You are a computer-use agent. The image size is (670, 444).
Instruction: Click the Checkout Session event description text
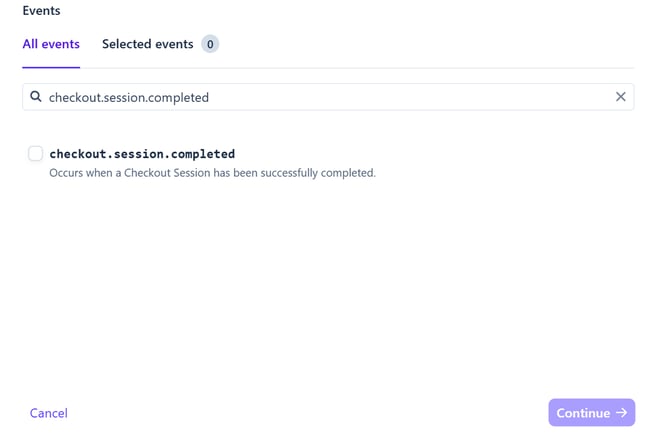pyautogui.click(x=212, y=173)
